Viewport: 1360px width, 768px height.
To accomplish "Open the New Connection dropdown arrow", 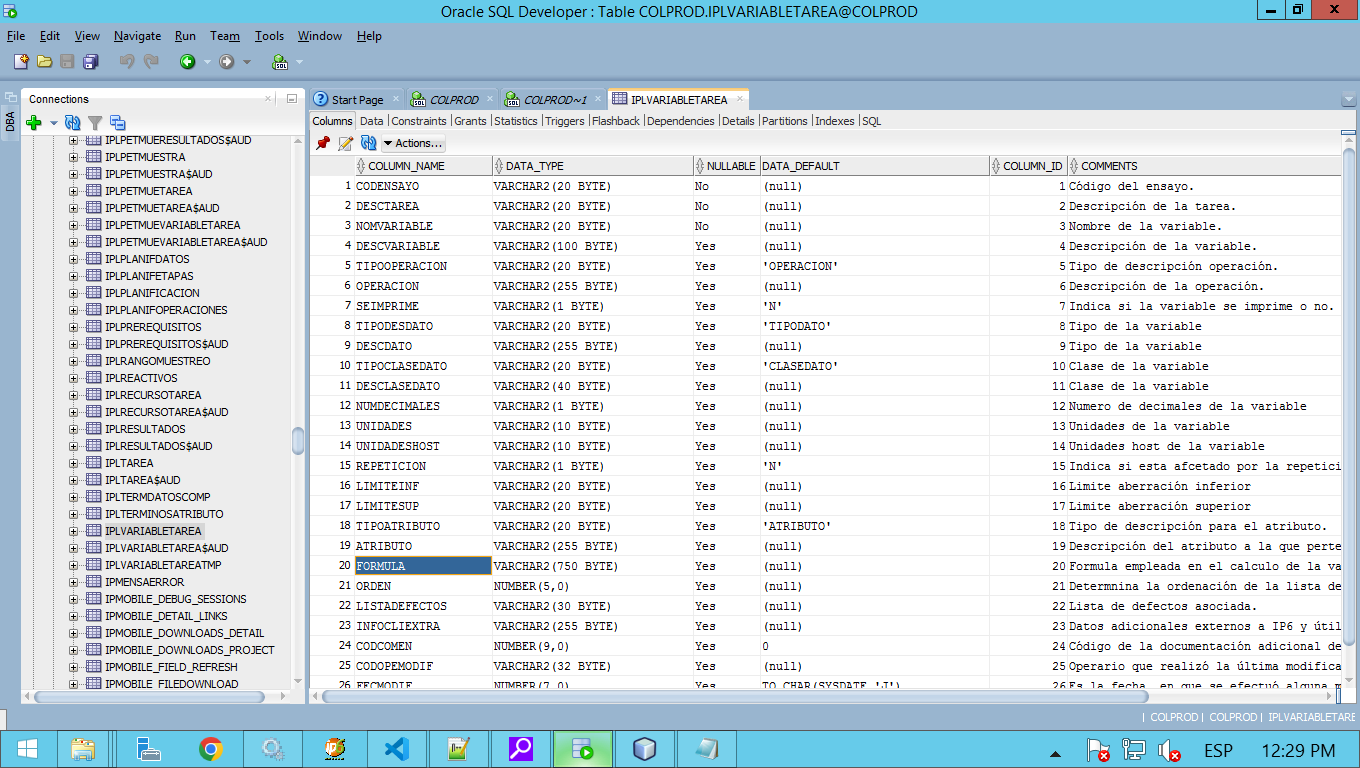I will point(54,123).
